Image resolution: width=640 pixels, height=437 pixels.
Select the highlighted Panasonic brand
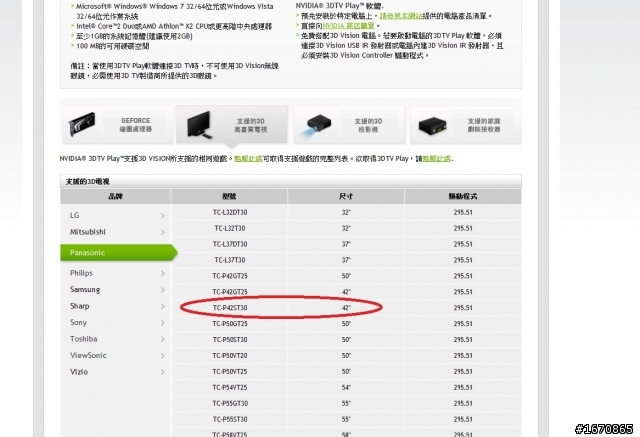(118, 253)
